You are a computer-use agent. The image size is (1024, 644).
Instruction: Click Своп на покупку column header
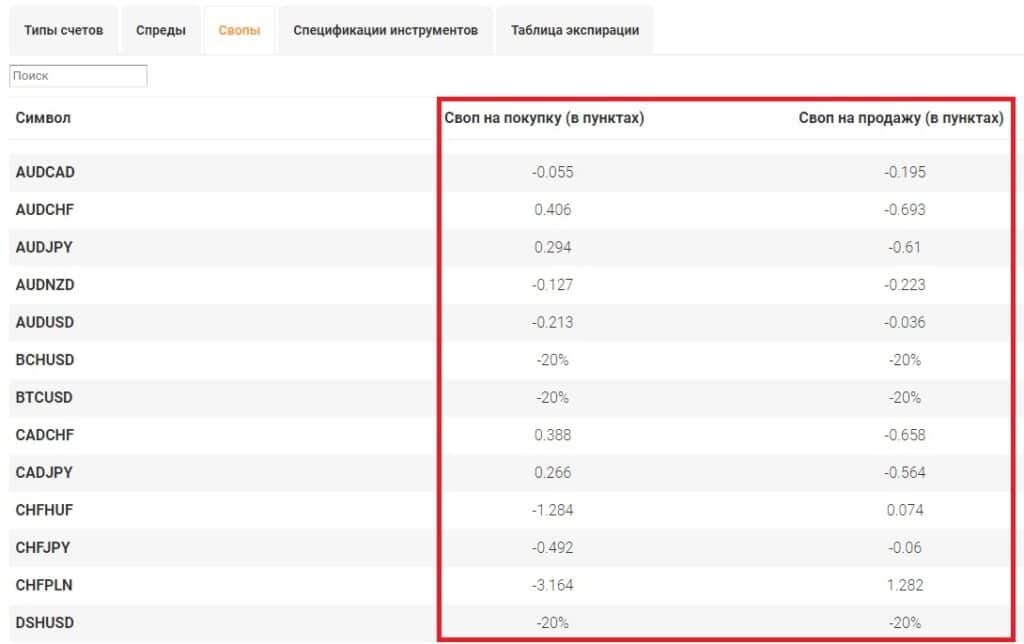[543, 118]
